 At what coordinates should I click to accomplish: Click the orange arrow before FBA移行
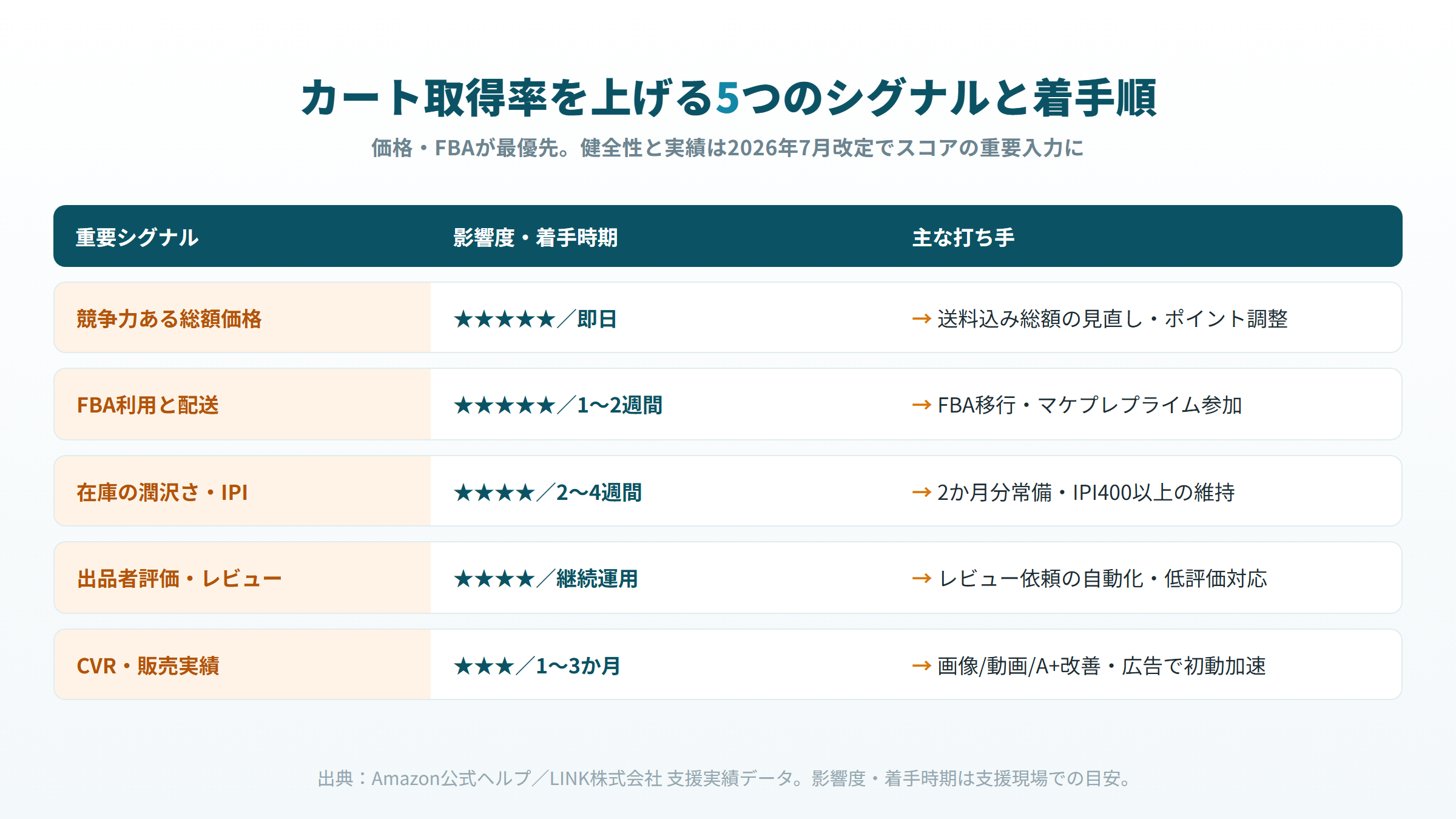coord(922,405)
